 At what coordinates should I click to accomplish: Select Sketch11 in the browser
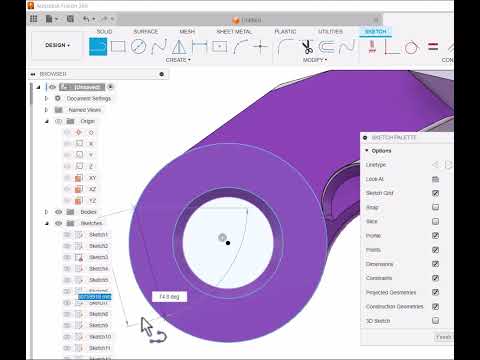99,348
